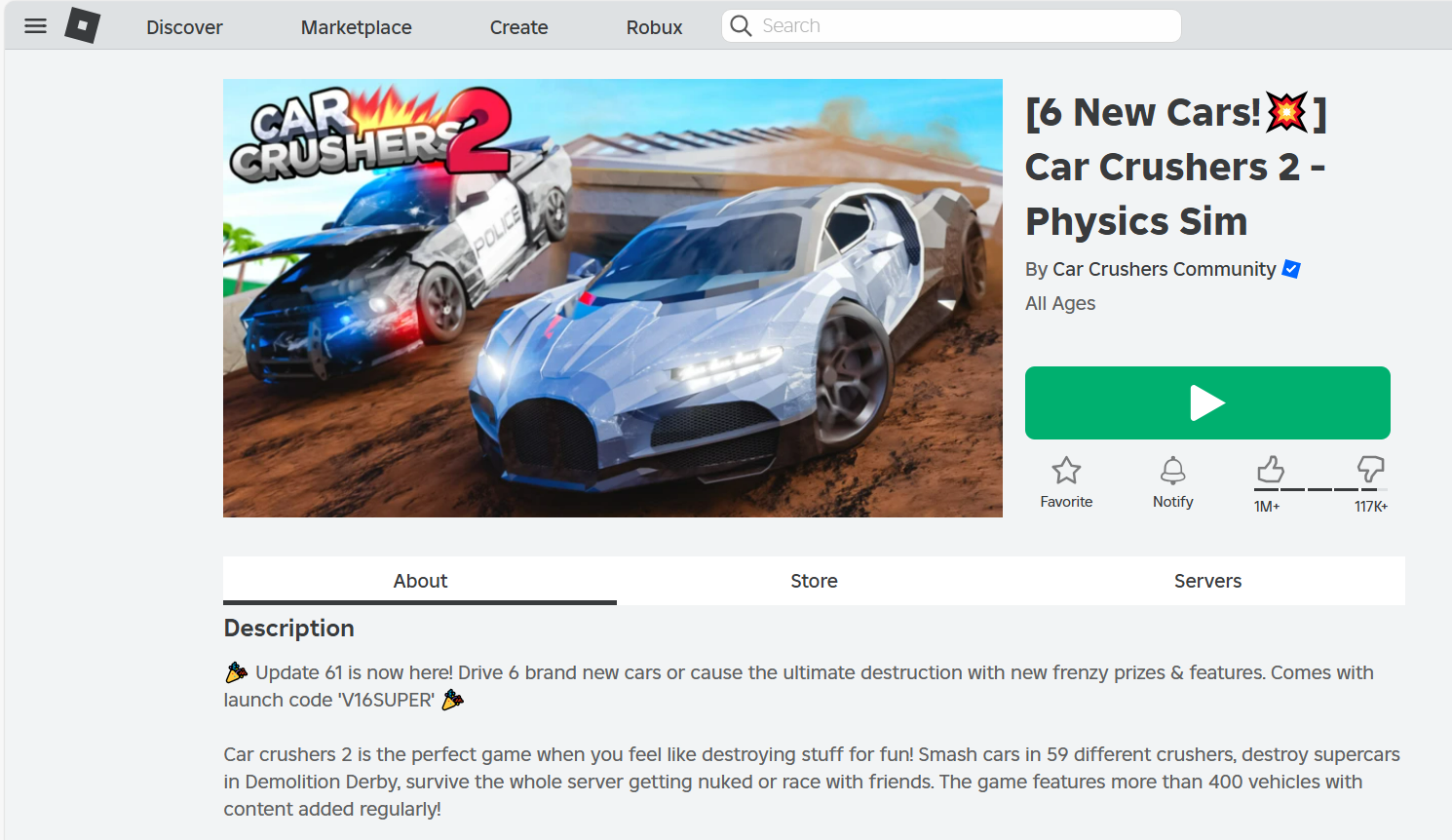Dislike the game with thumbs down
Viewport: 1452px width, 840px height.
(1371, 469)
